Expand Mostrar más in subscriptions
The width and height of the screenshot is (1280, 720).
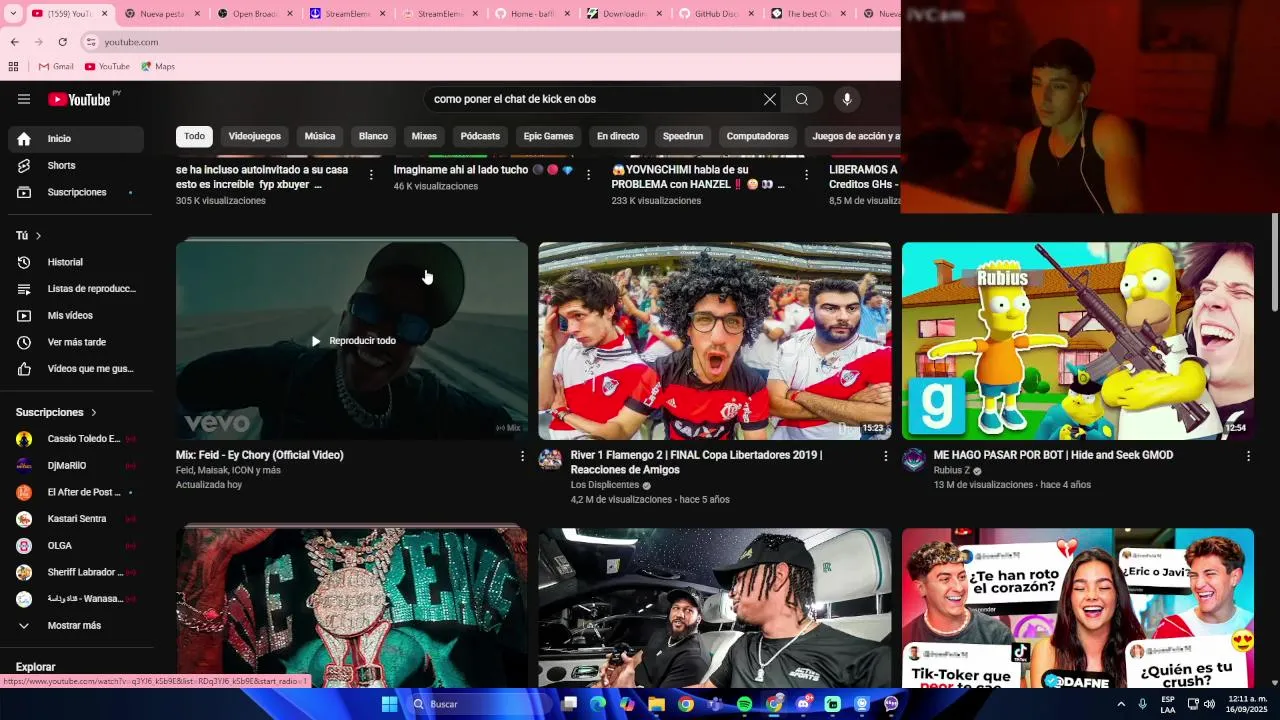[76, 626]
